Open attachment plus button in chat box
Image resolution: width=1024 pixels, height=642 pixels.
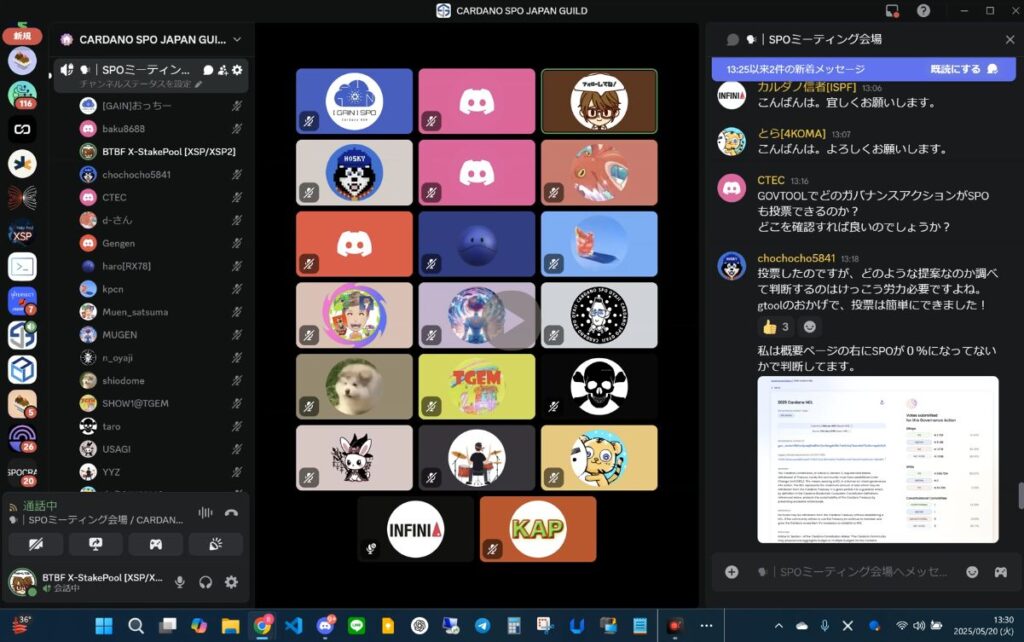(731, 572)
